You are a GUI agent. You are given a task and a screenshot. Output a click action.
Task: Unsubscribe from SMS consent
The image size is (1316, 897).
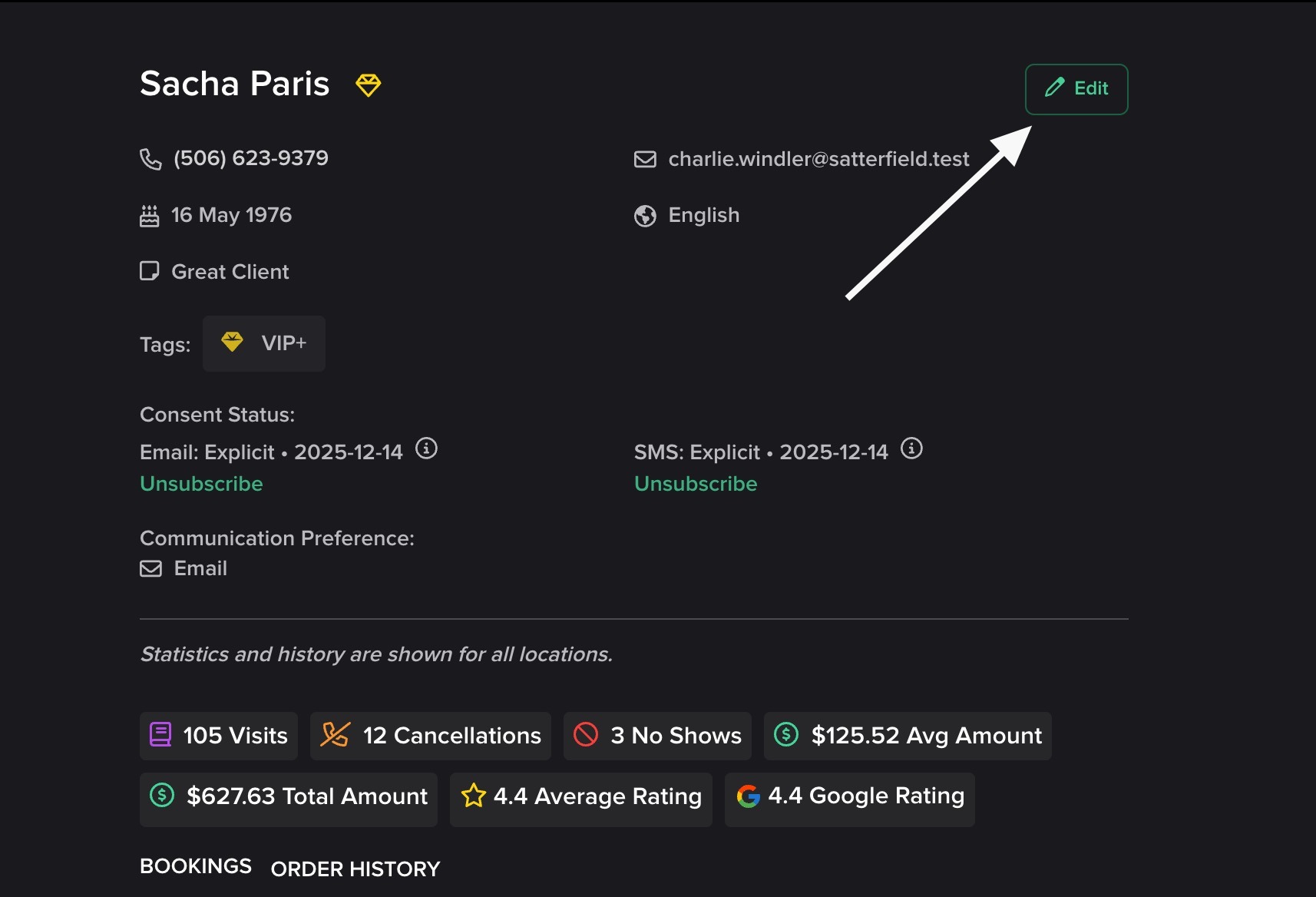tap(696, 484)
